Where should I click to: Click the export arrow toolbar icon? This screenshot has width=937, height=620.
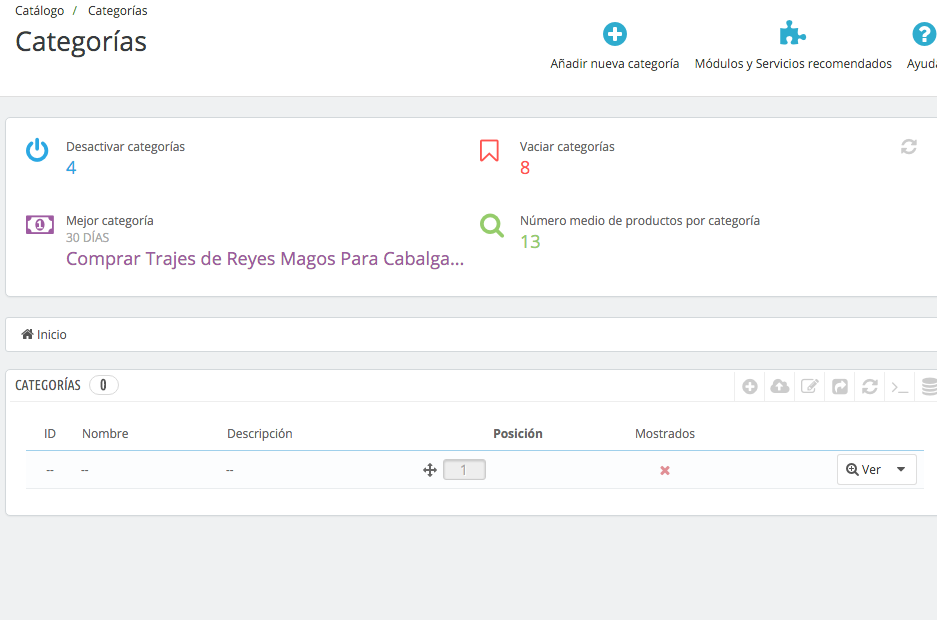[840, 386]
